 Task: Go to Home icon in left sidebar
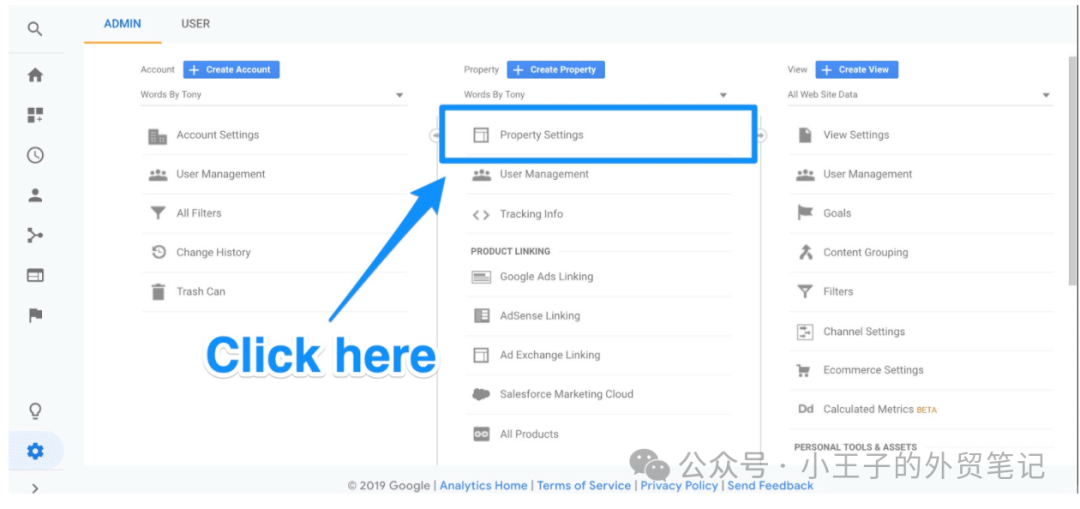click(x=34, y=75)
